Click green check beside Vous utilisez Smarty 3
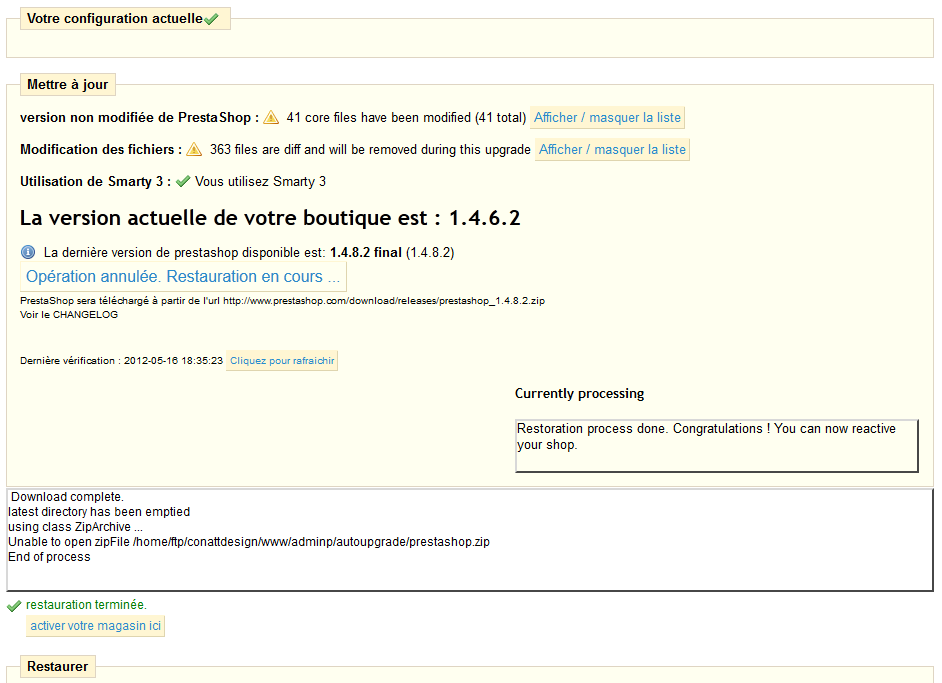The height and width of the screenshot is (683, 942). click(183, 181)
